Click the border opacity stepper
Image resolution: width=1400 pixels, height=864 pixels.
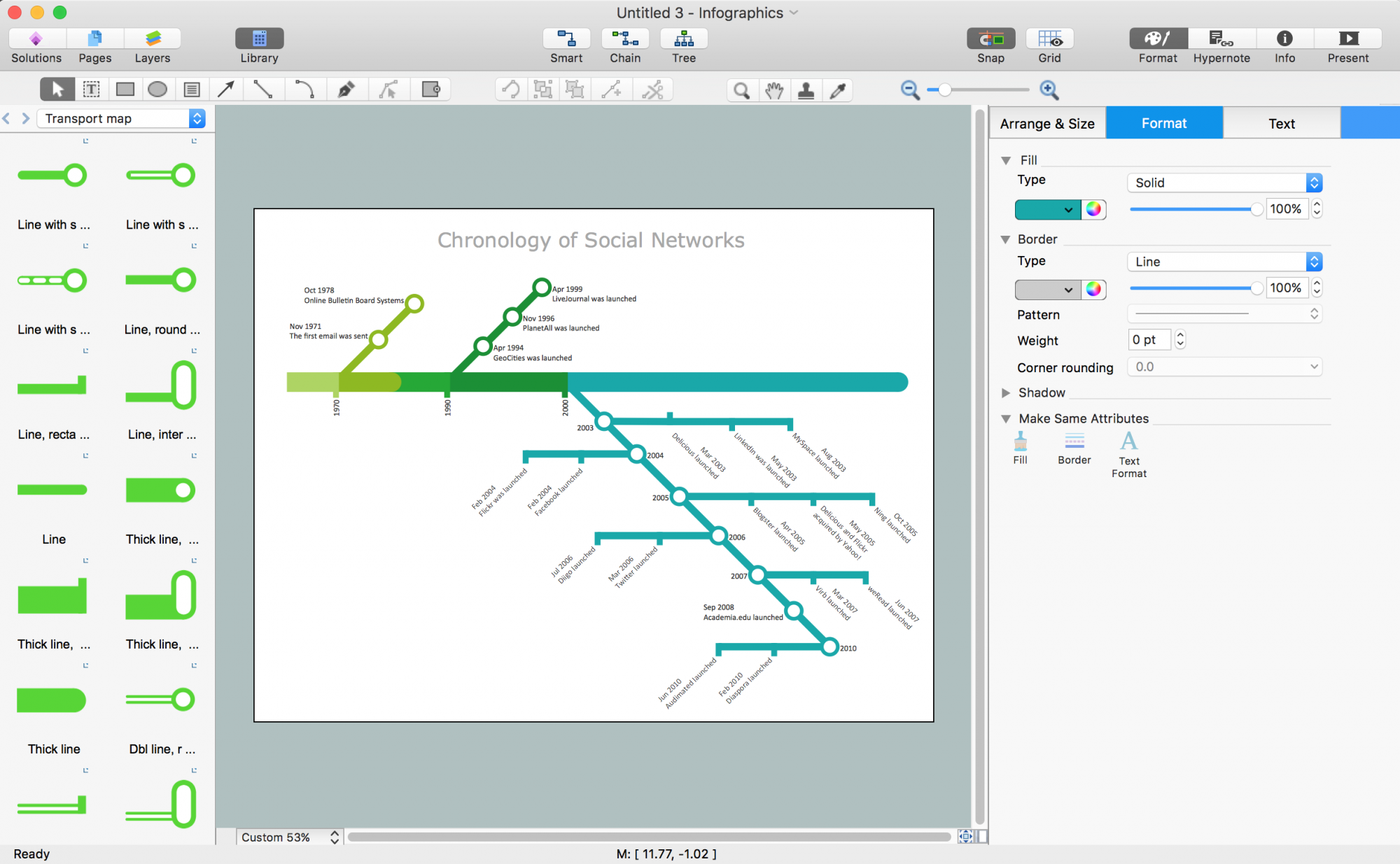coord(1317,288)
